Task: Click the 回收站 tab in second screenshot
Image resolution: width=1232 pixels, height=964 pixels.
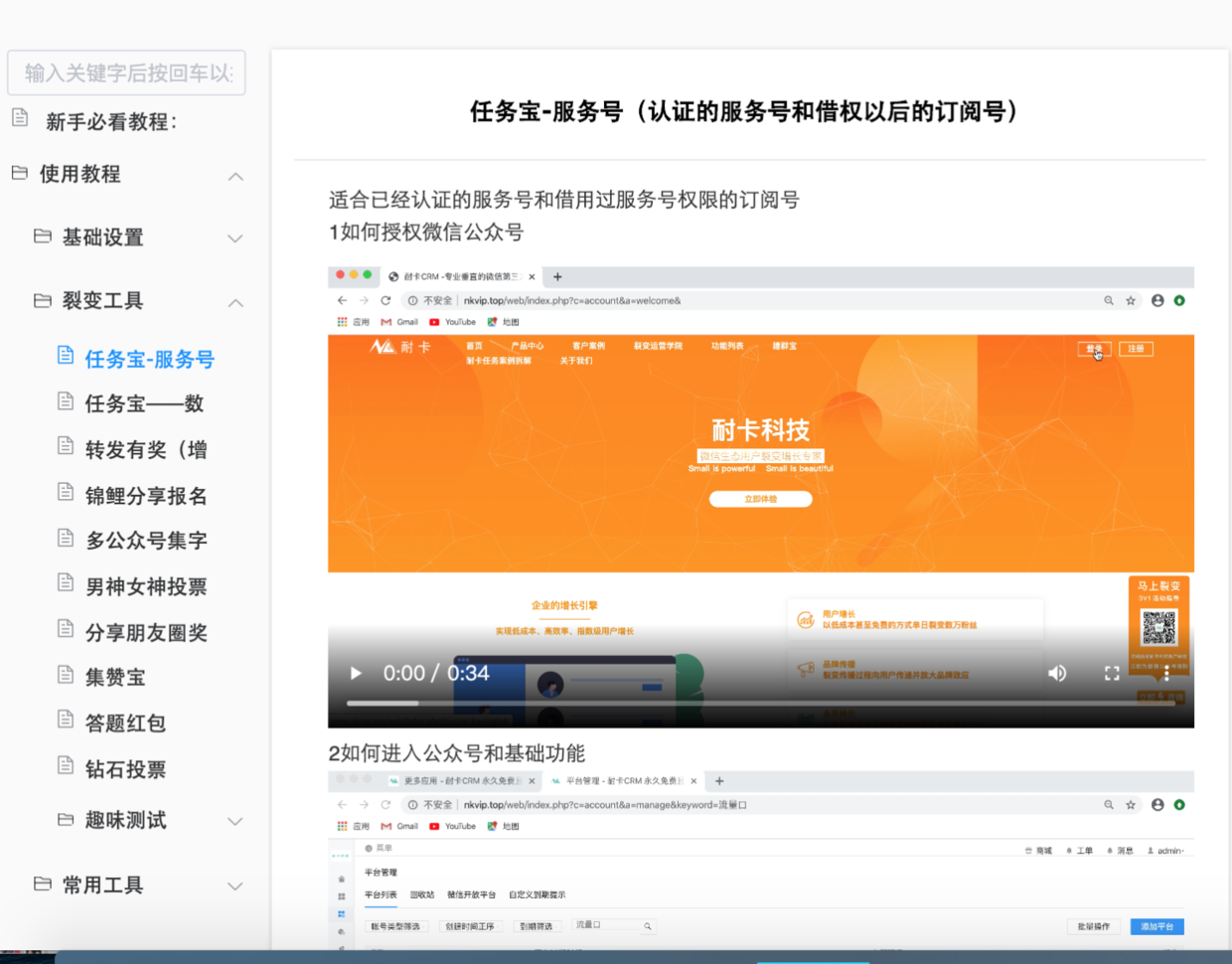Action: tap(422, 894)
